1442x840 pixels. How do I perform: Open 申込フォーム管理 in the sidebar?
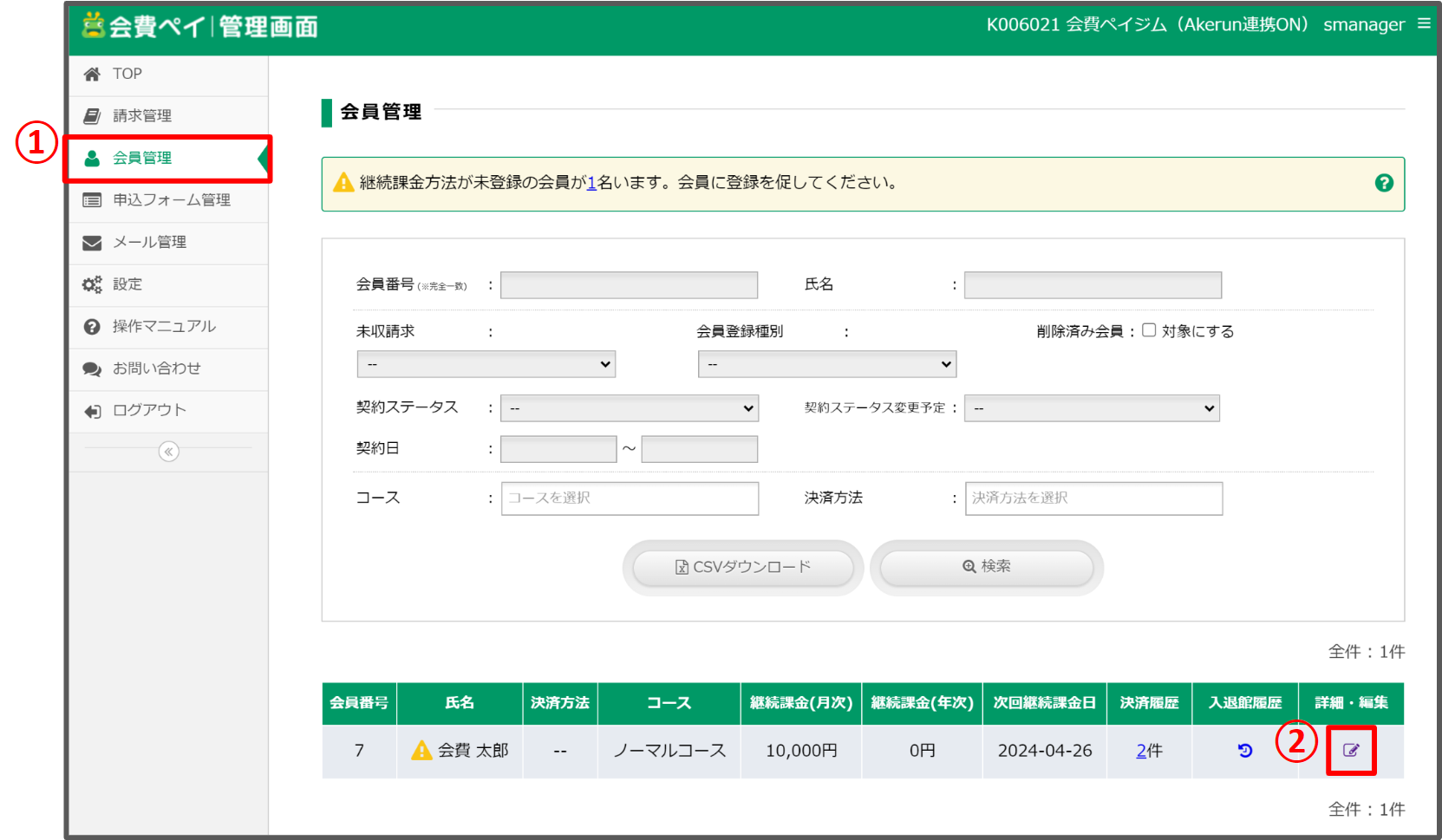(x=171, y=200)
